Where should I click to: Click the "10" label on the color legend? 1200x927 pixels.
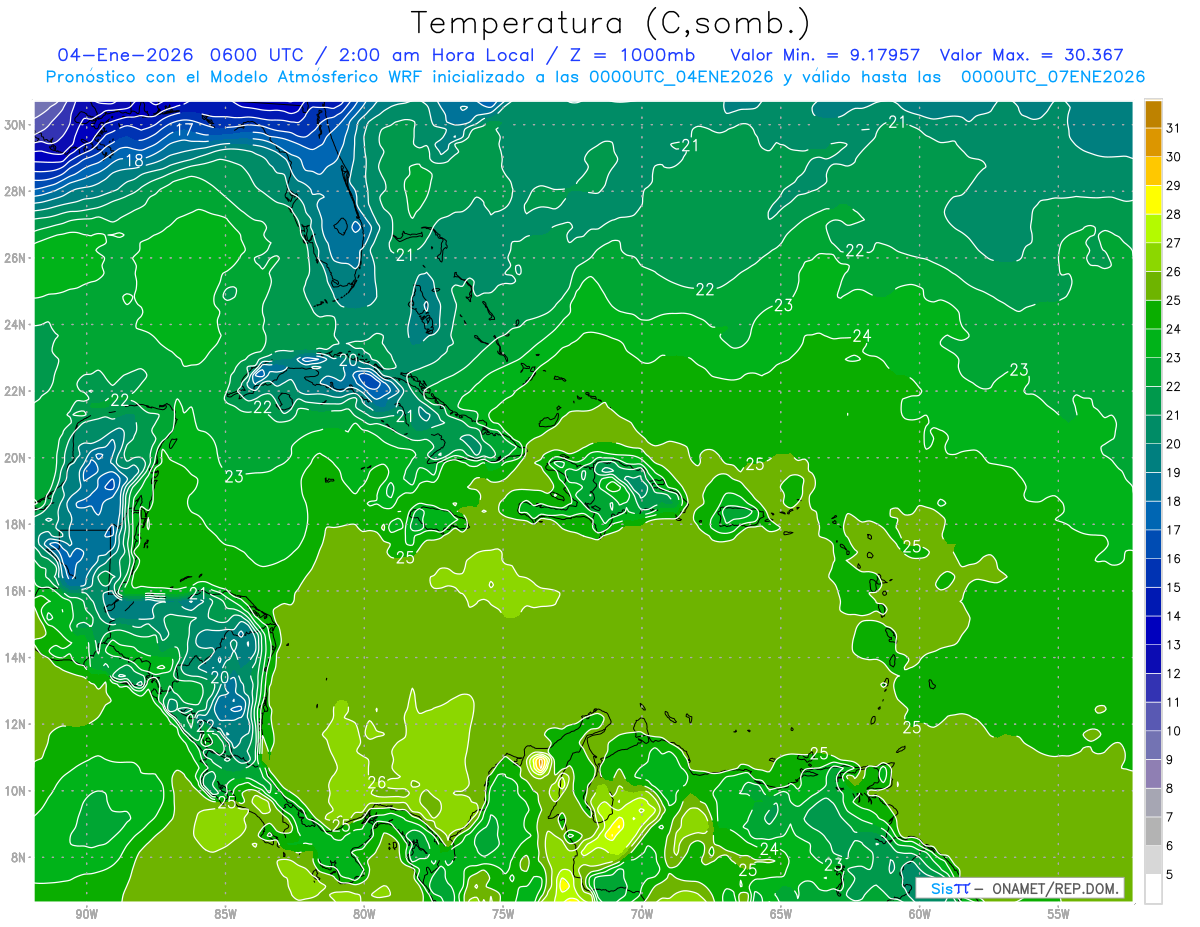coord(1174,731)
